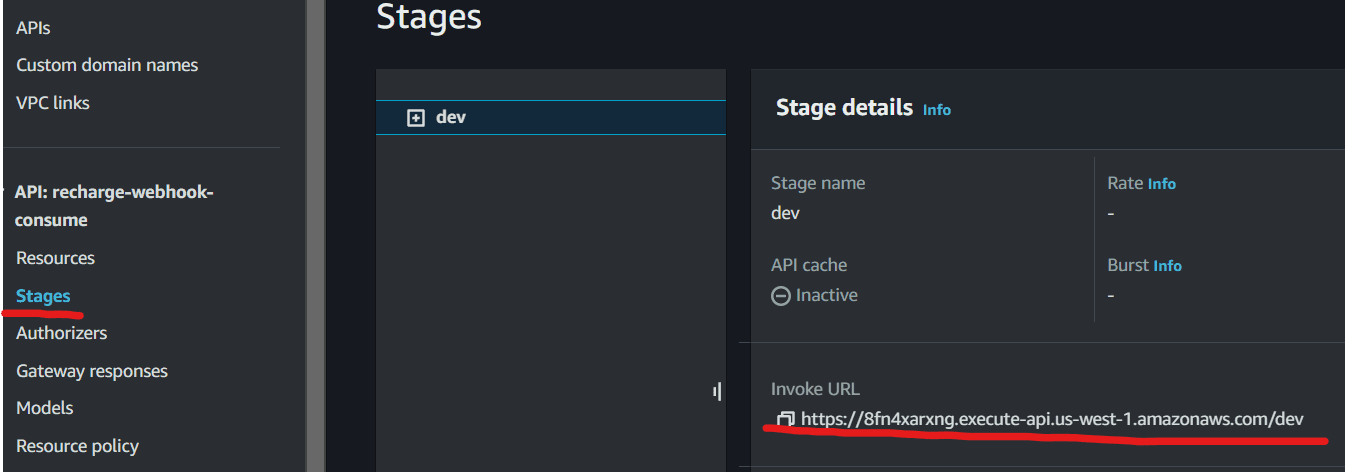1345x472 pixels.
Task: Navigate to Models
Action: pyautogui.click(x=45, y=408)
